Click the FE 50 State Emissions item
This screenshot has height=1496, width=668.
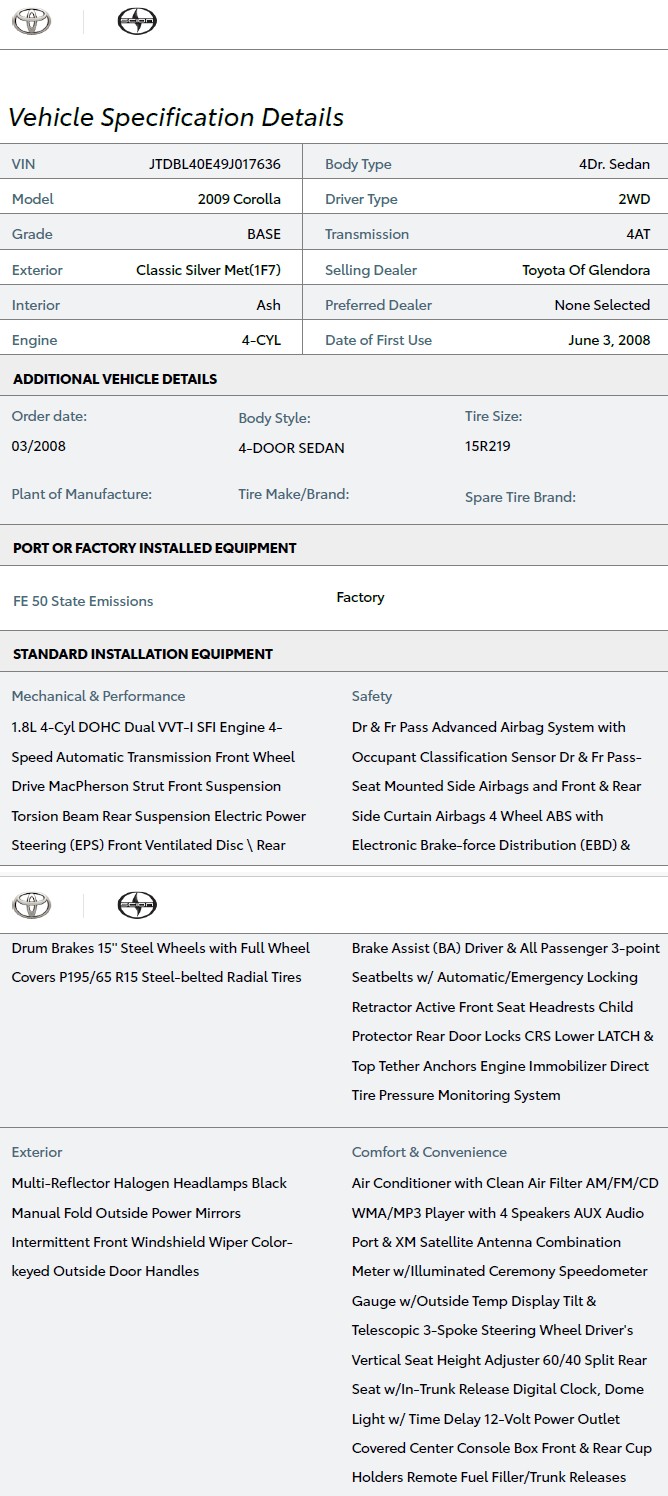[x=83, y=601]
